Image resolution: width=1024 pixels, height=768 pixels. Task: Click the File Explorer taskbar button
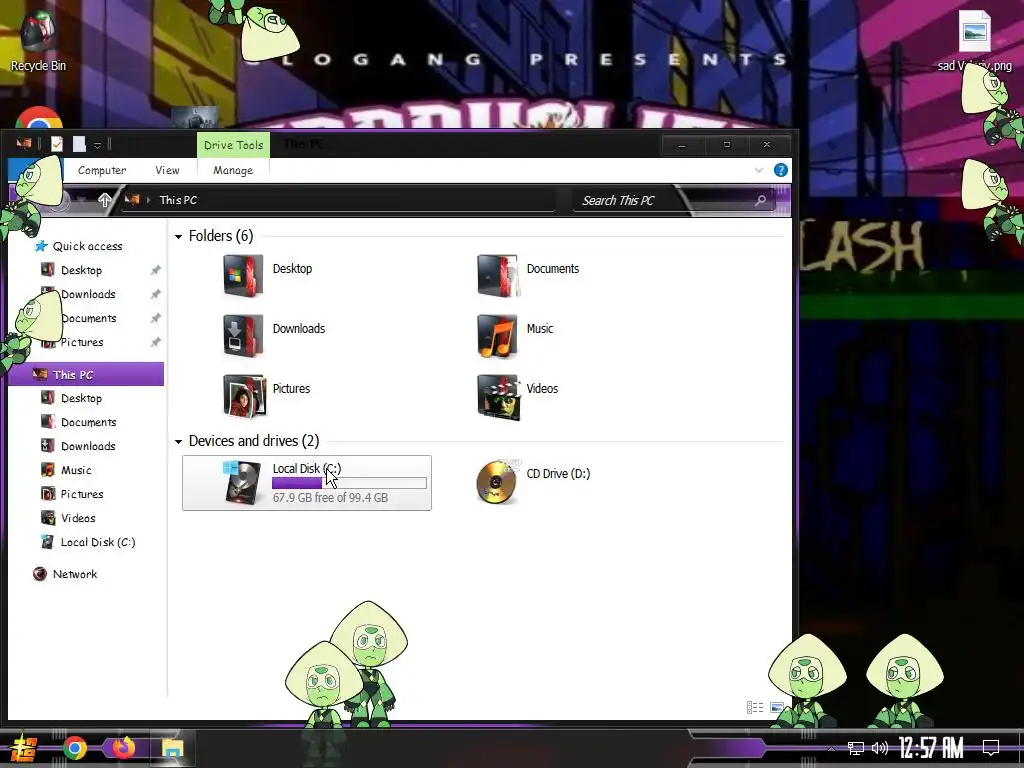pos(172,748)
